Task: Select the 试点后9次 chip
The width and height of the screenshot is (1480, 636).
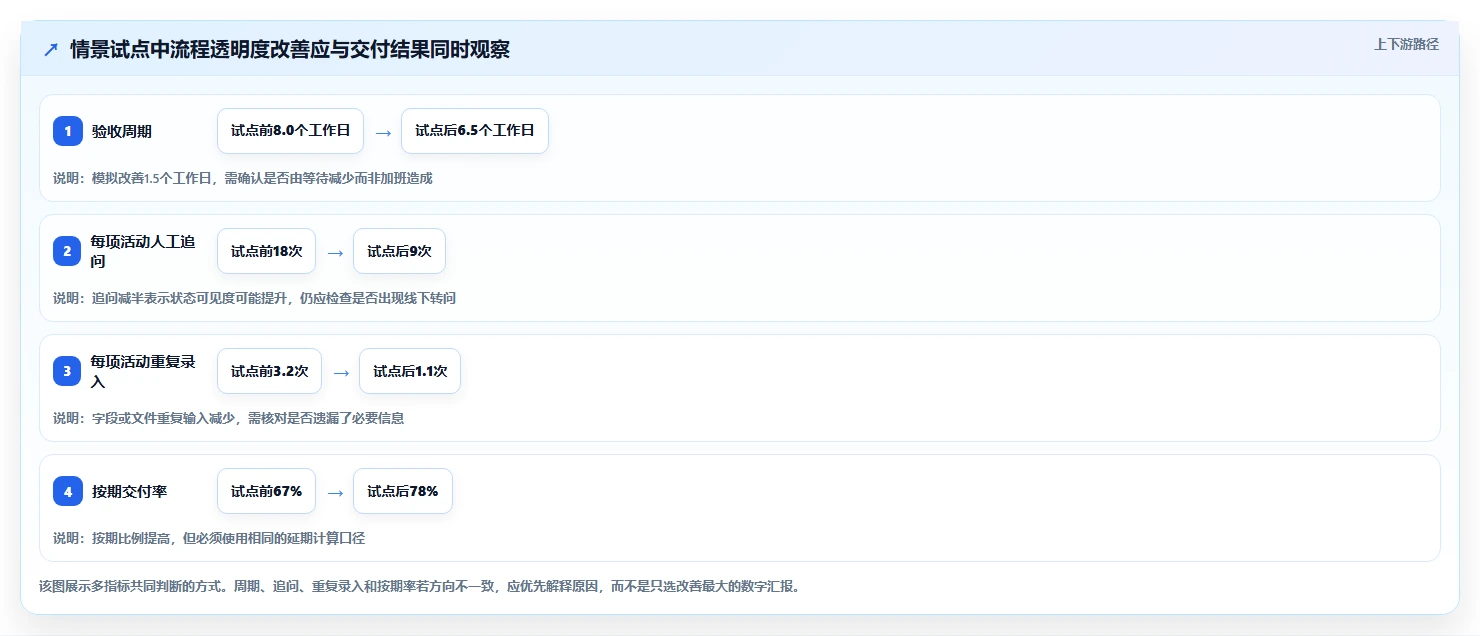Action: [x=399, y=251]
